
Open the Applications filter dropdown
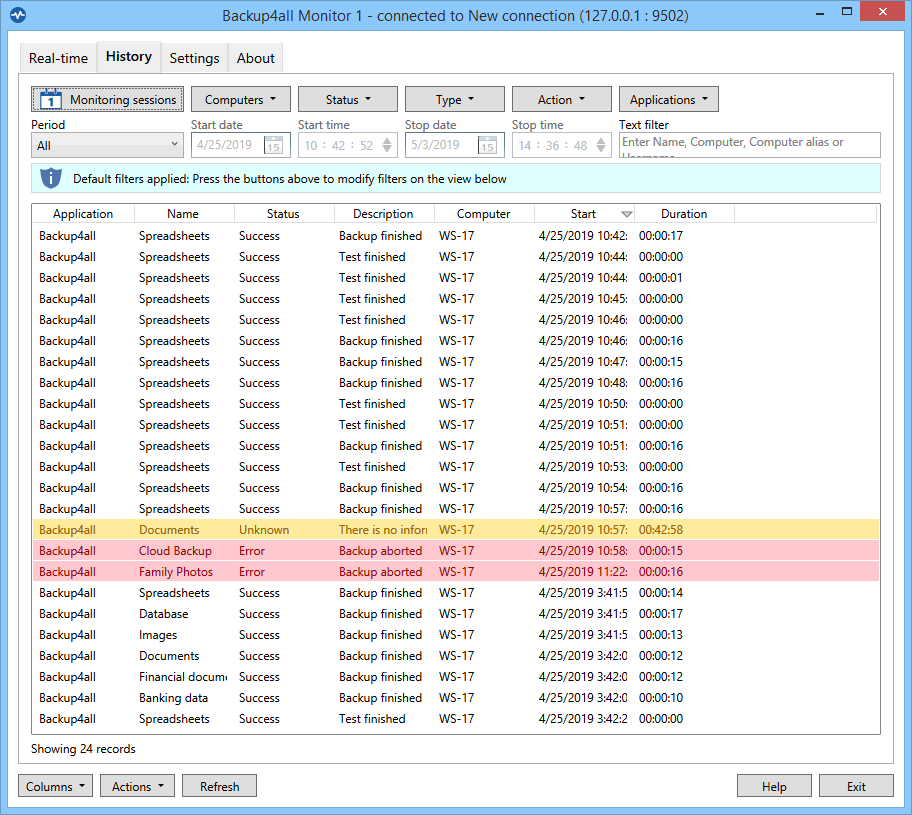[669, 99]
